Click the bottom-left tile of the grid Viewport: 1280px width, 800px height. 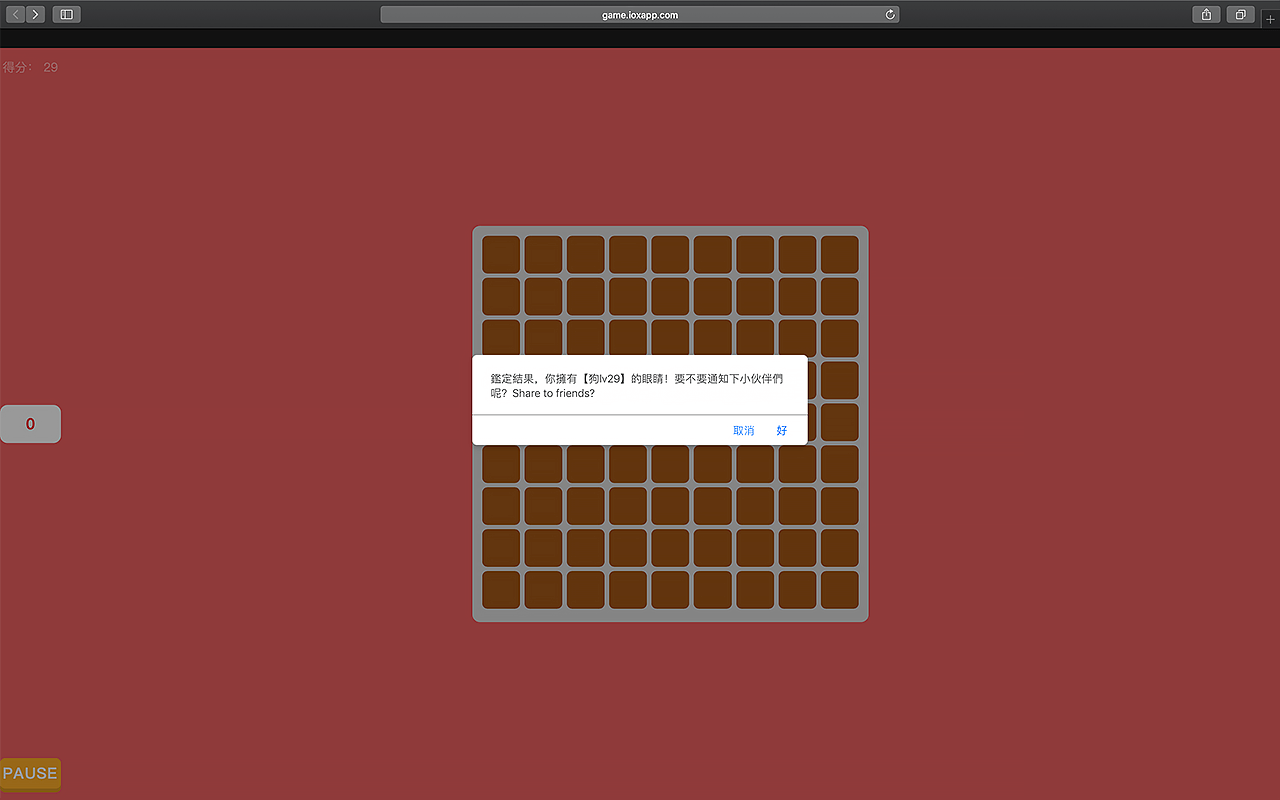[501, 590]
